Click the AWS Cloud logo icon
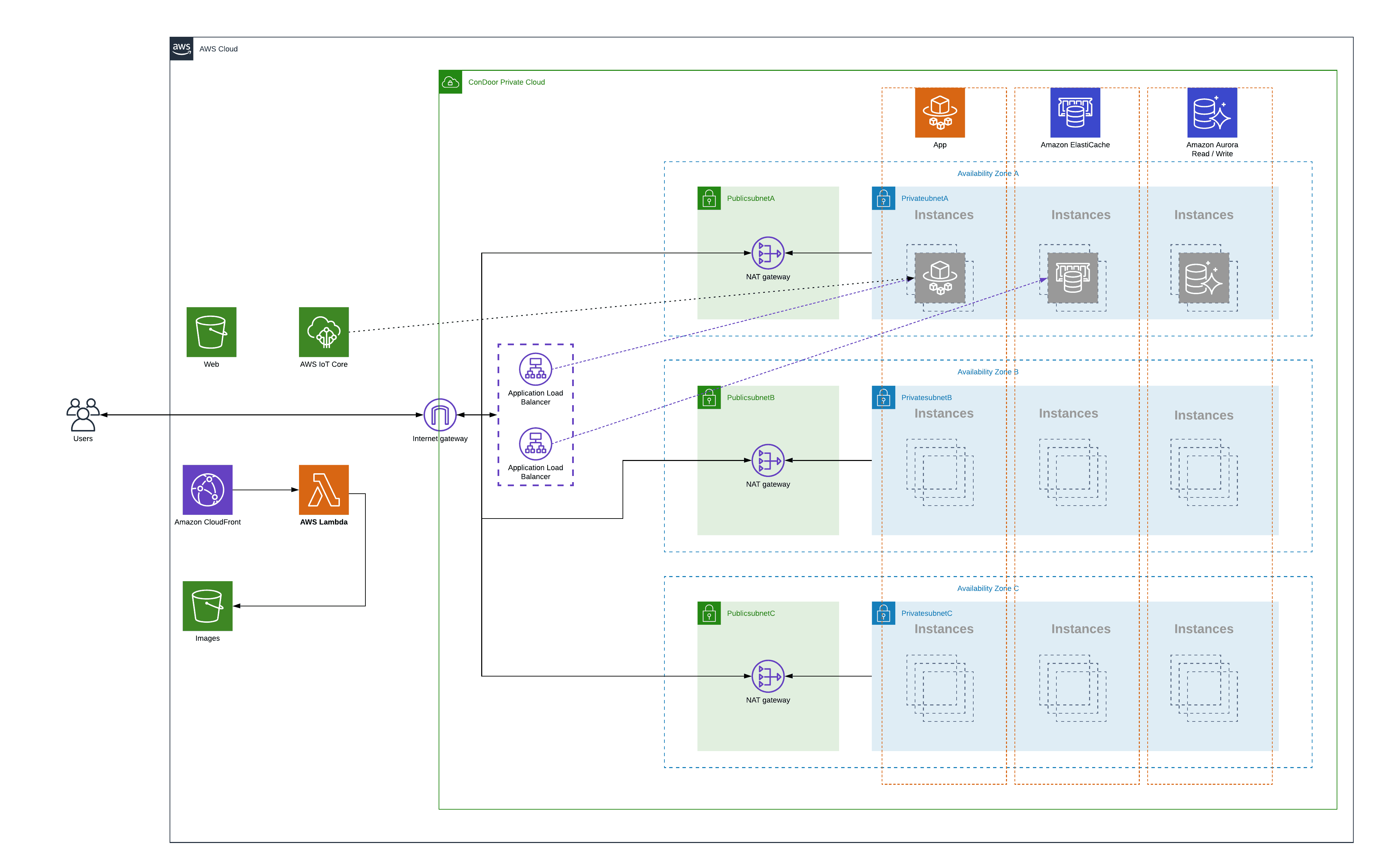The height and width of the screenshot is (859, 1400). point(181,49)
